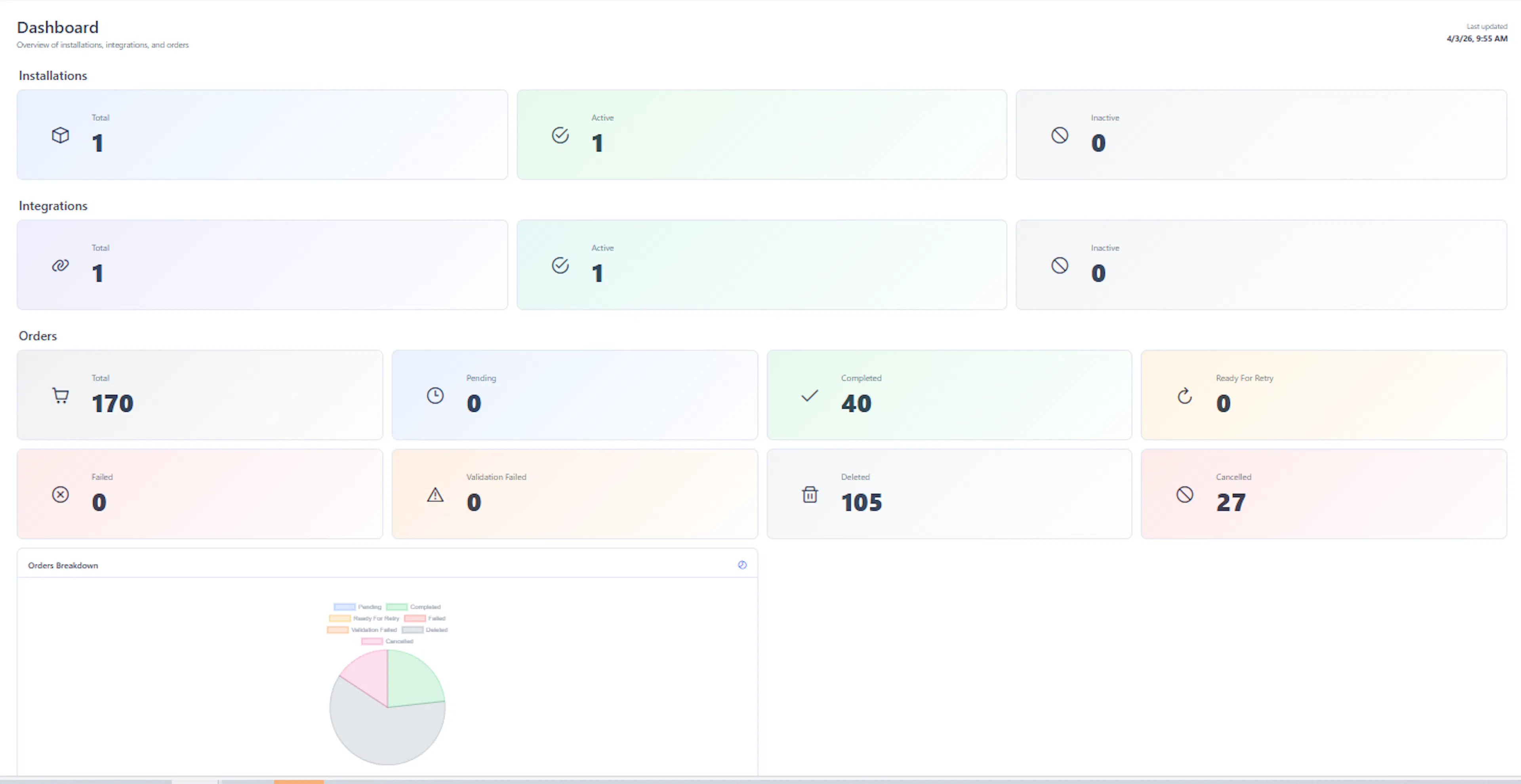
Task: Click the Deleted orders trash icon
Action: (x=810, y=494)
